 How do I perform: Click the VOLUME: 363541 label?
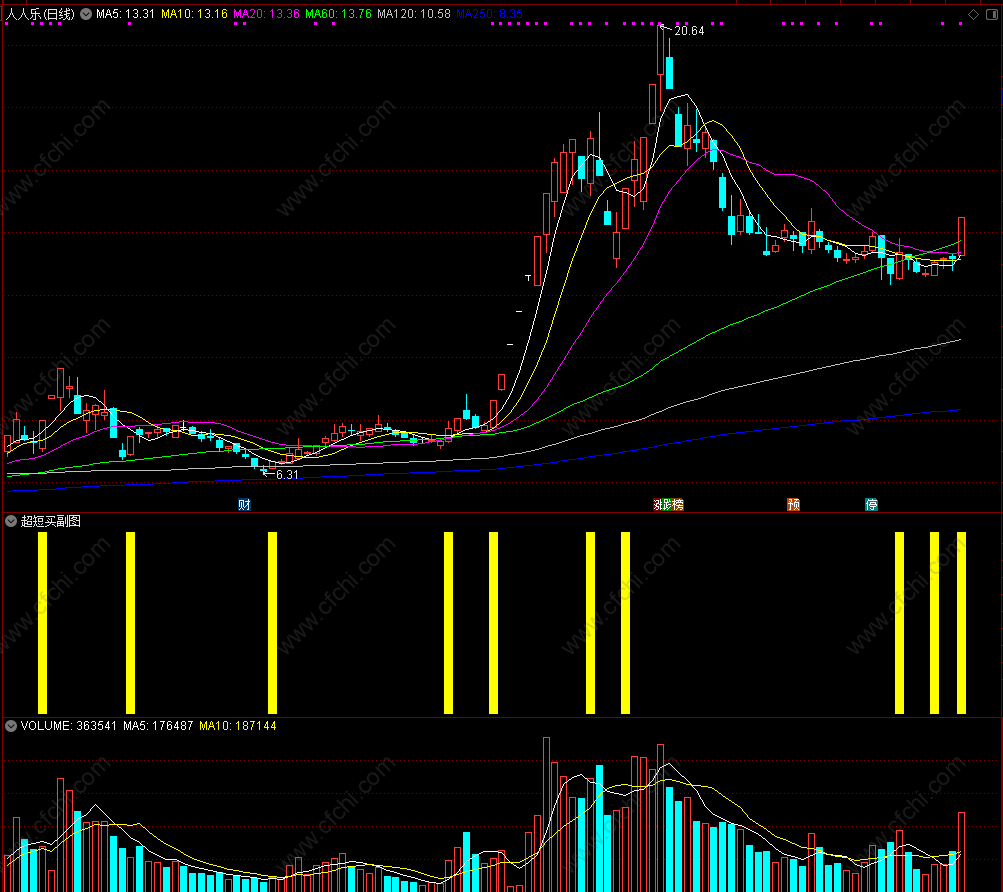coord(68,726)
